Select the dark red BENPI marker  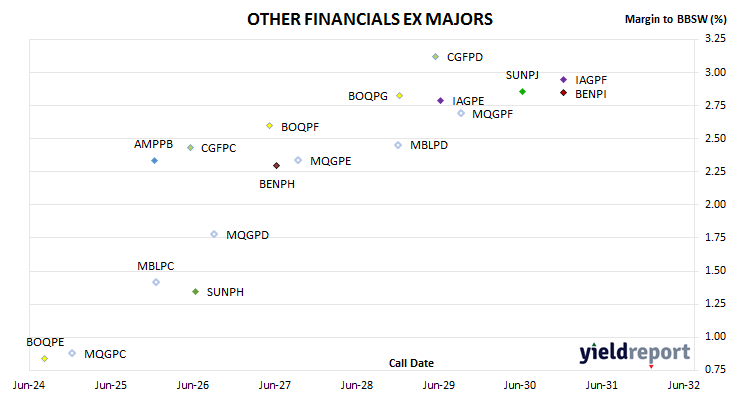[563, 93]
